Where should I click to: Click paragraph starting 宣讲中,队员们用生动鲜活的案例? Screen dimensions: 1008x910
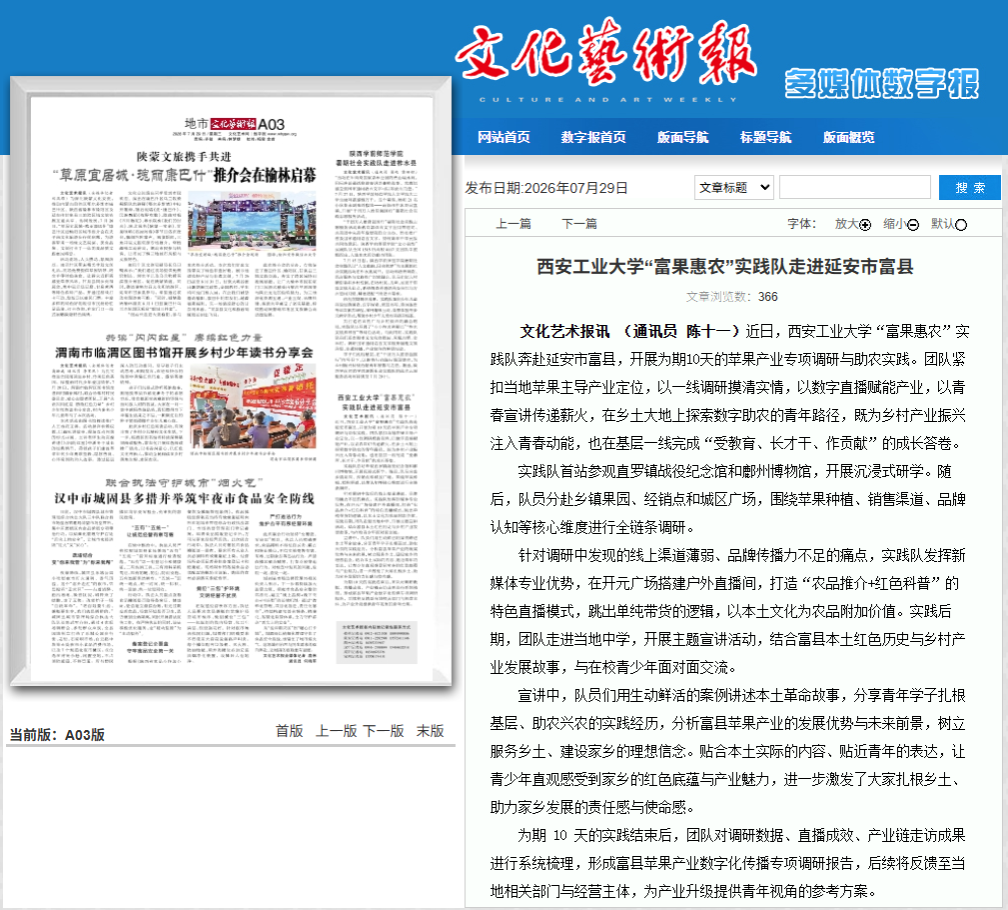[x=728, y=751]
